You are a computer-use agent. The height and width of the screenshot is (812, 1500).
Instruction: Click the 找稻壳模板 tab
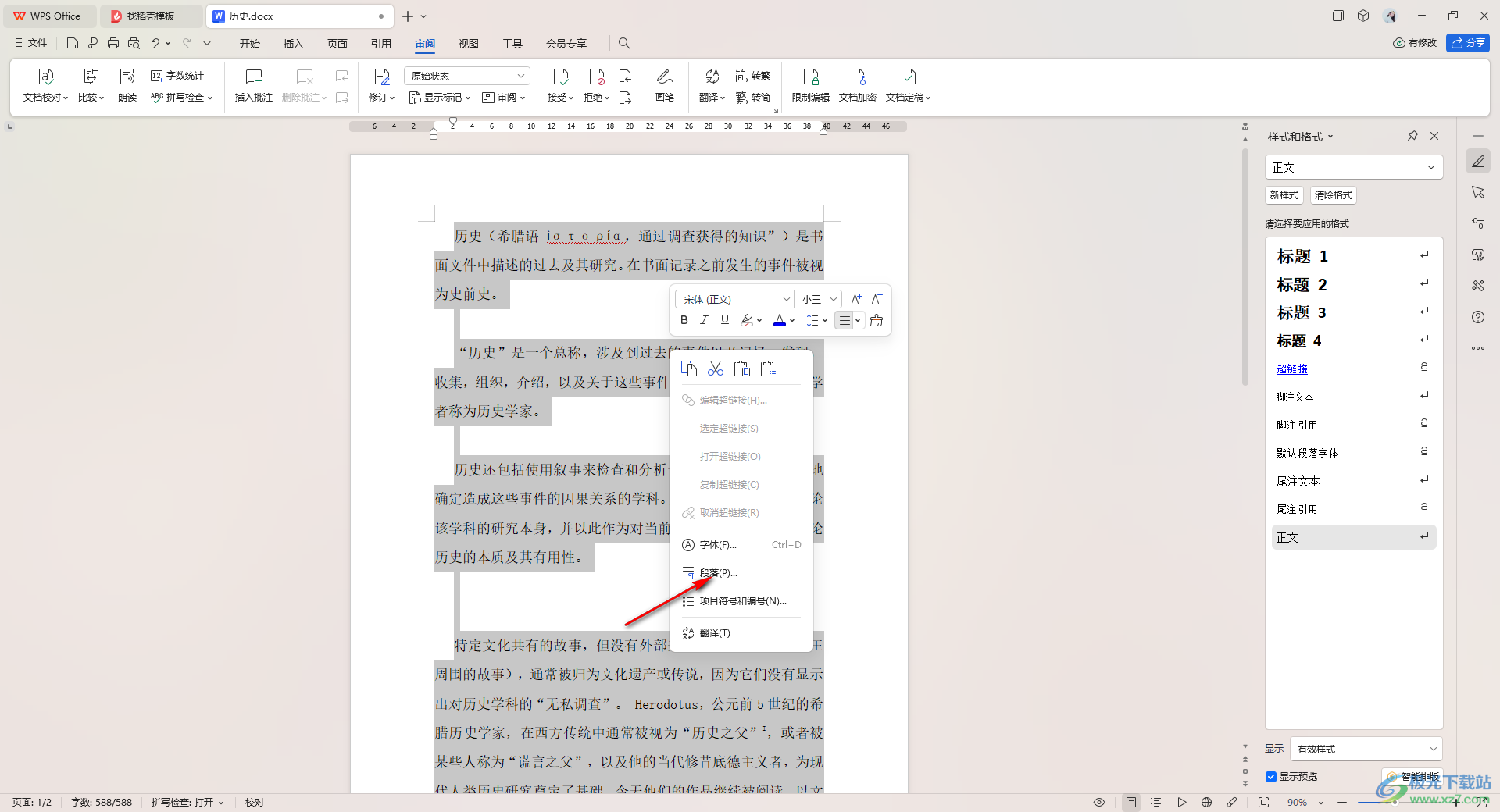tap(149, 16)
